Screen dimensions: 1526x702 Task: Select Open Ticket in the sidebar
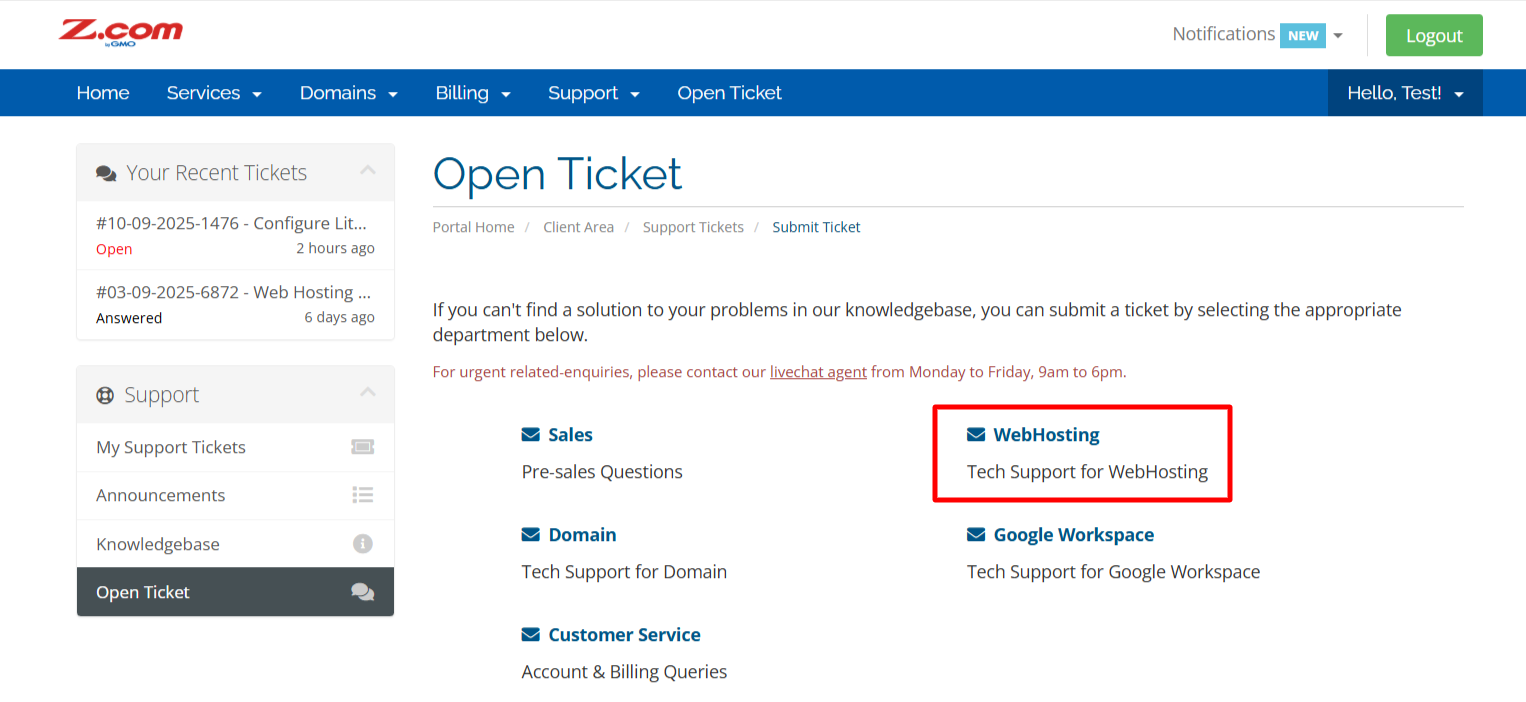[x=235, y=592]
